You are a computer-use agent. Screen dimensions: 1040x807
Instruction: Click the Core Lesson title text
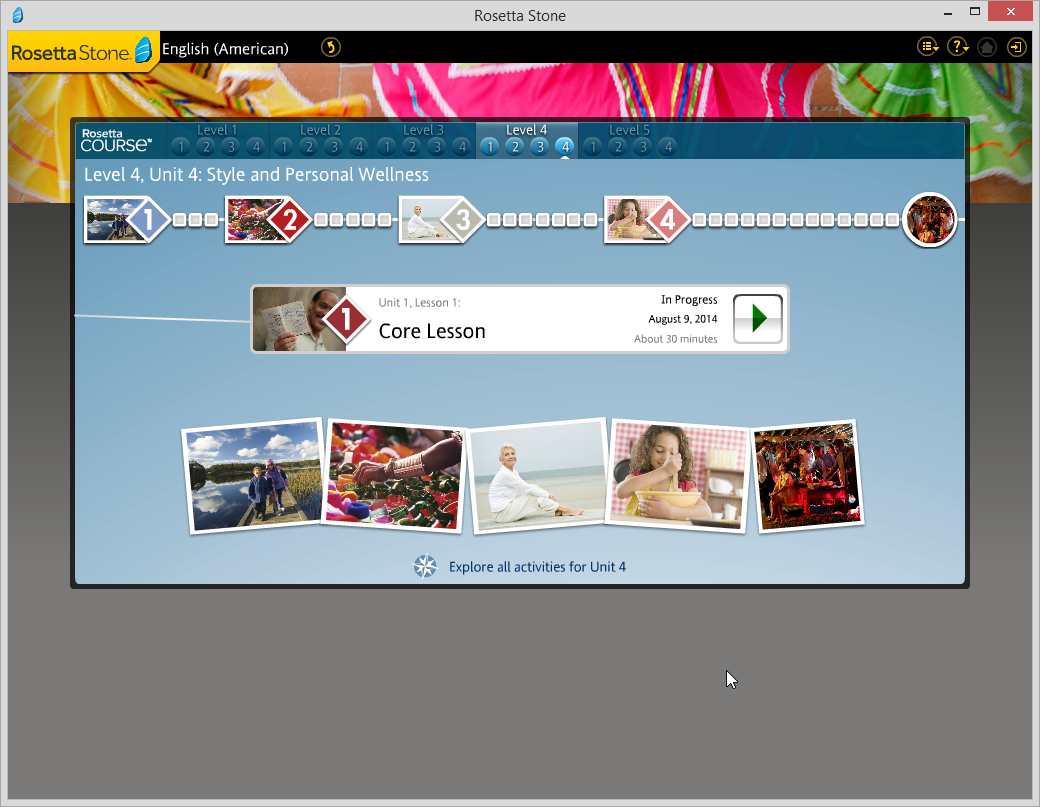(x=432, y=331)
